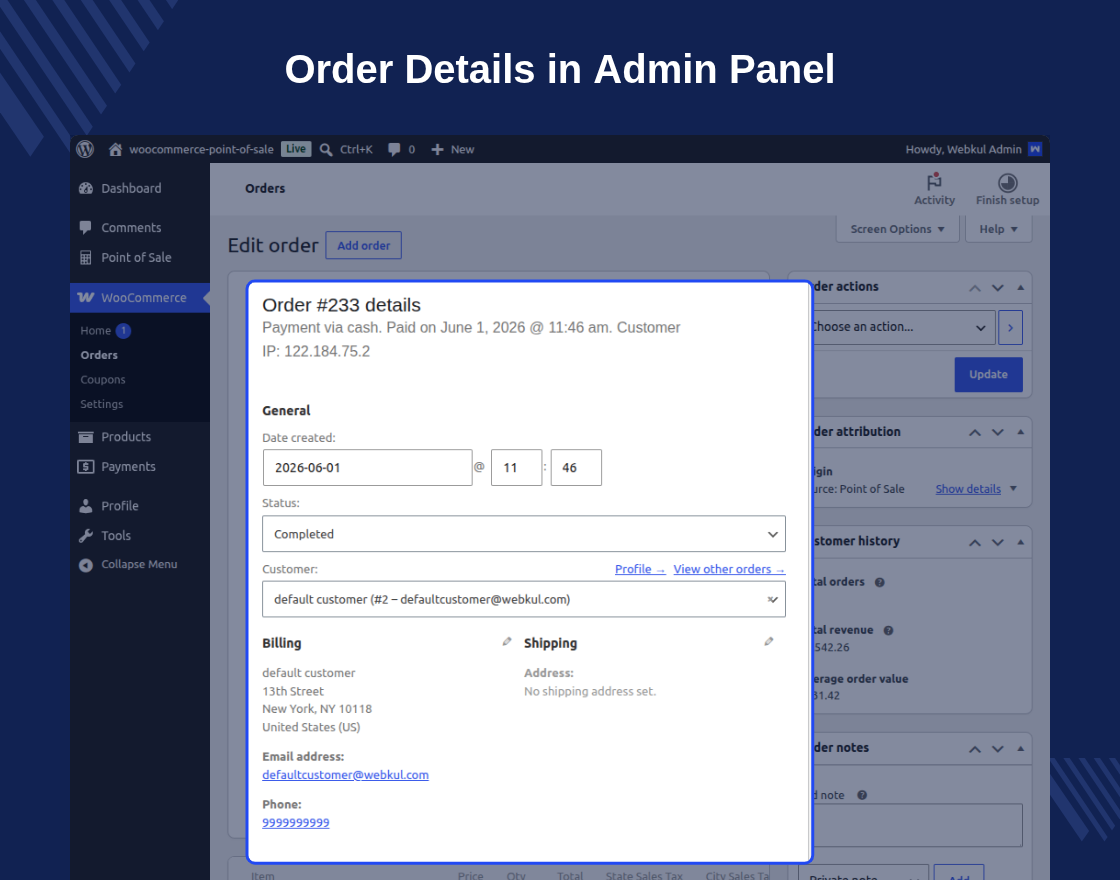The image size is (1120, 880).
Task: Click the date created field 2026-06-01
Action: (367, 468)
